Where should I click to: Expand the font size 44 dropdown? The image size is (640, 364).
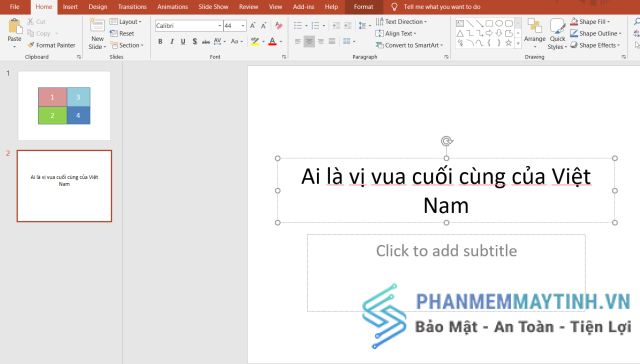tap(243, 26)
